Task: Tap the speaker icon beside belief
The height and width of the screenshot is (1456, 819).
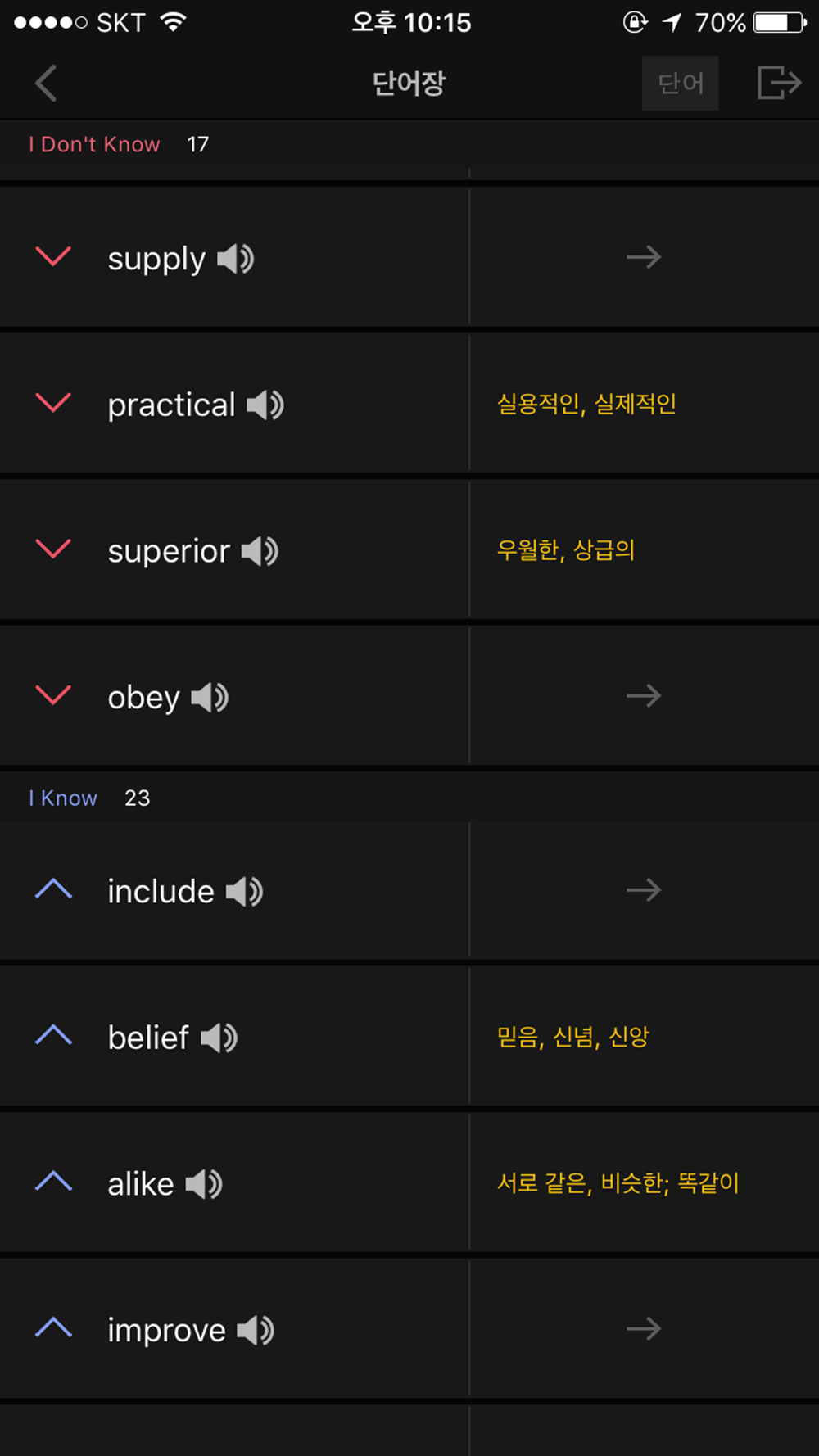Action: (x=219, y=1038)
